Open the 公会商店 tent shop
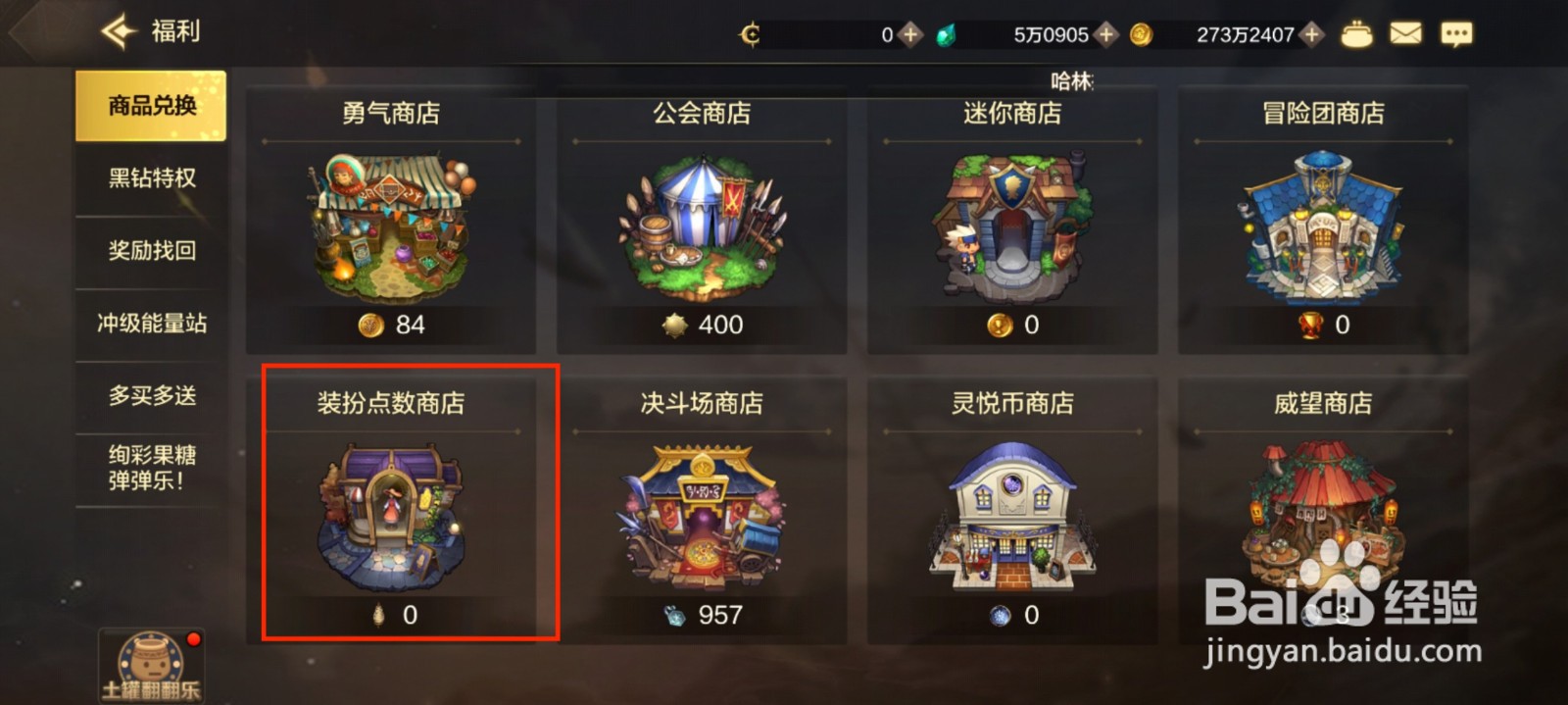This screenshot has width=1568, height=705. click(702, 221)
